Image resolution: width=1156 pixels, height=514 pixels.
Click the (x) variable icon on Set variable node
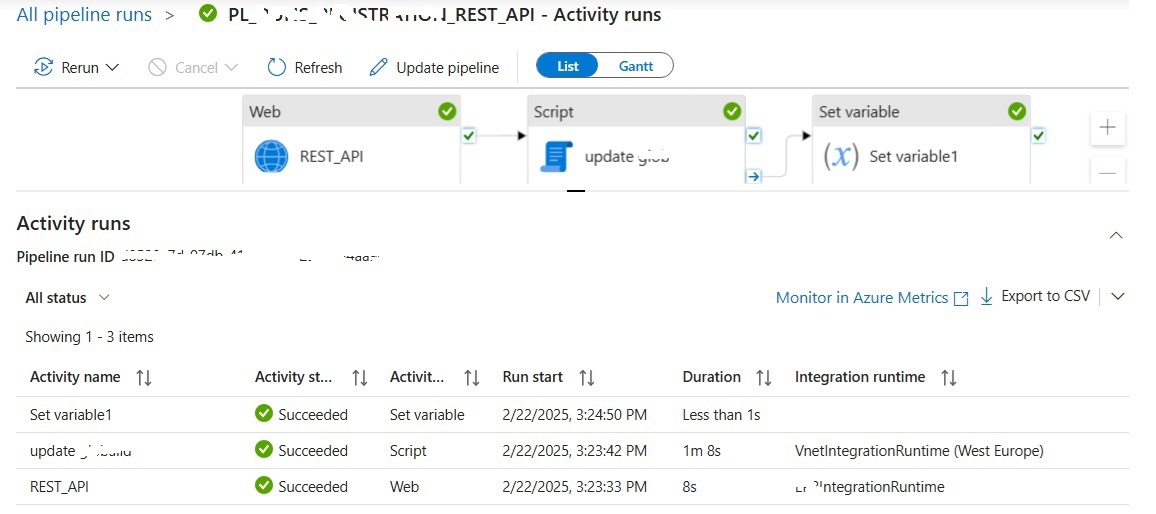(841, 156)
